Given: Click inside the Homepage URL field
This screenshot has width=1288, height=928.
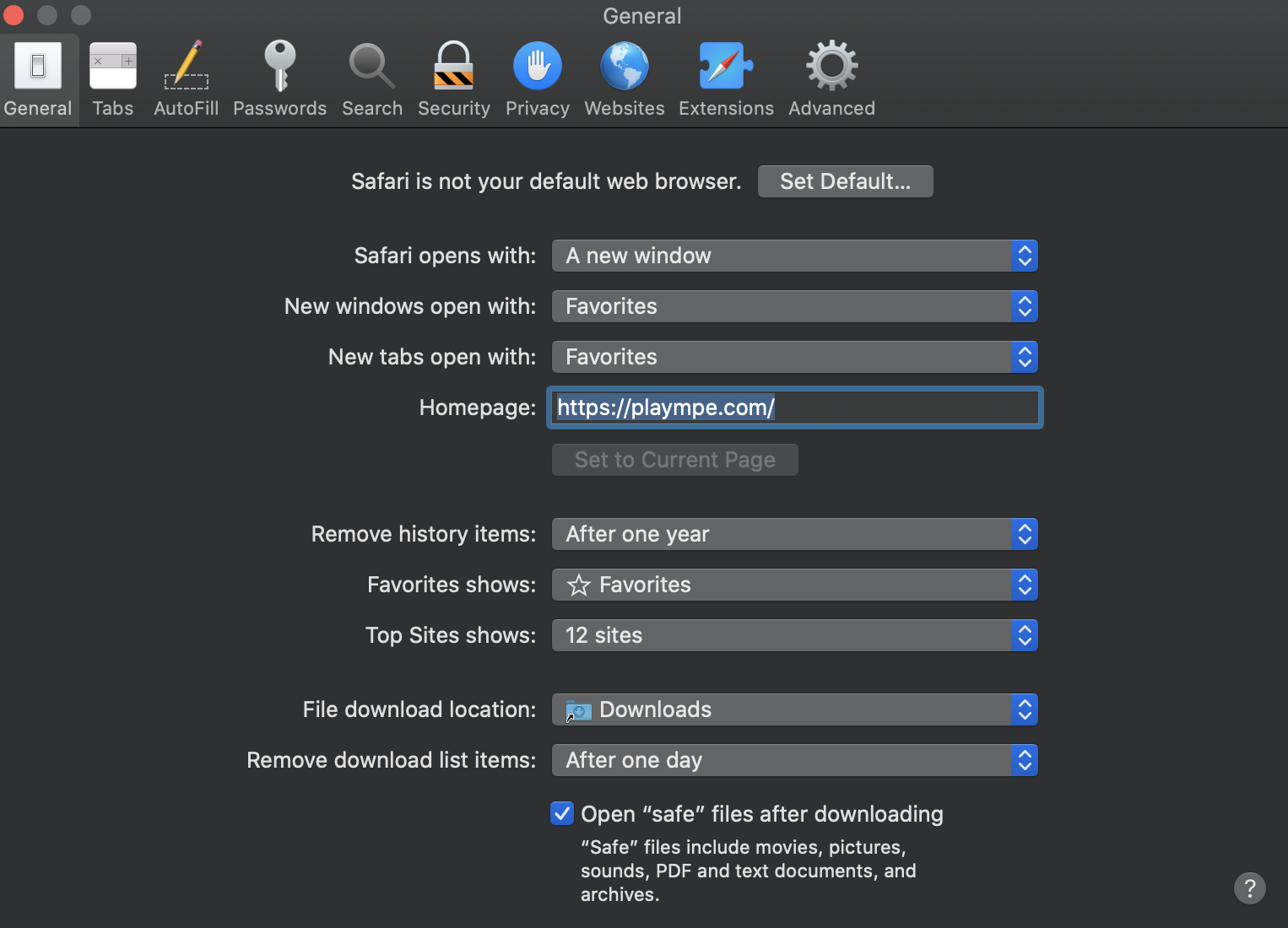Looking at the screenshot, I should point(795,407).
